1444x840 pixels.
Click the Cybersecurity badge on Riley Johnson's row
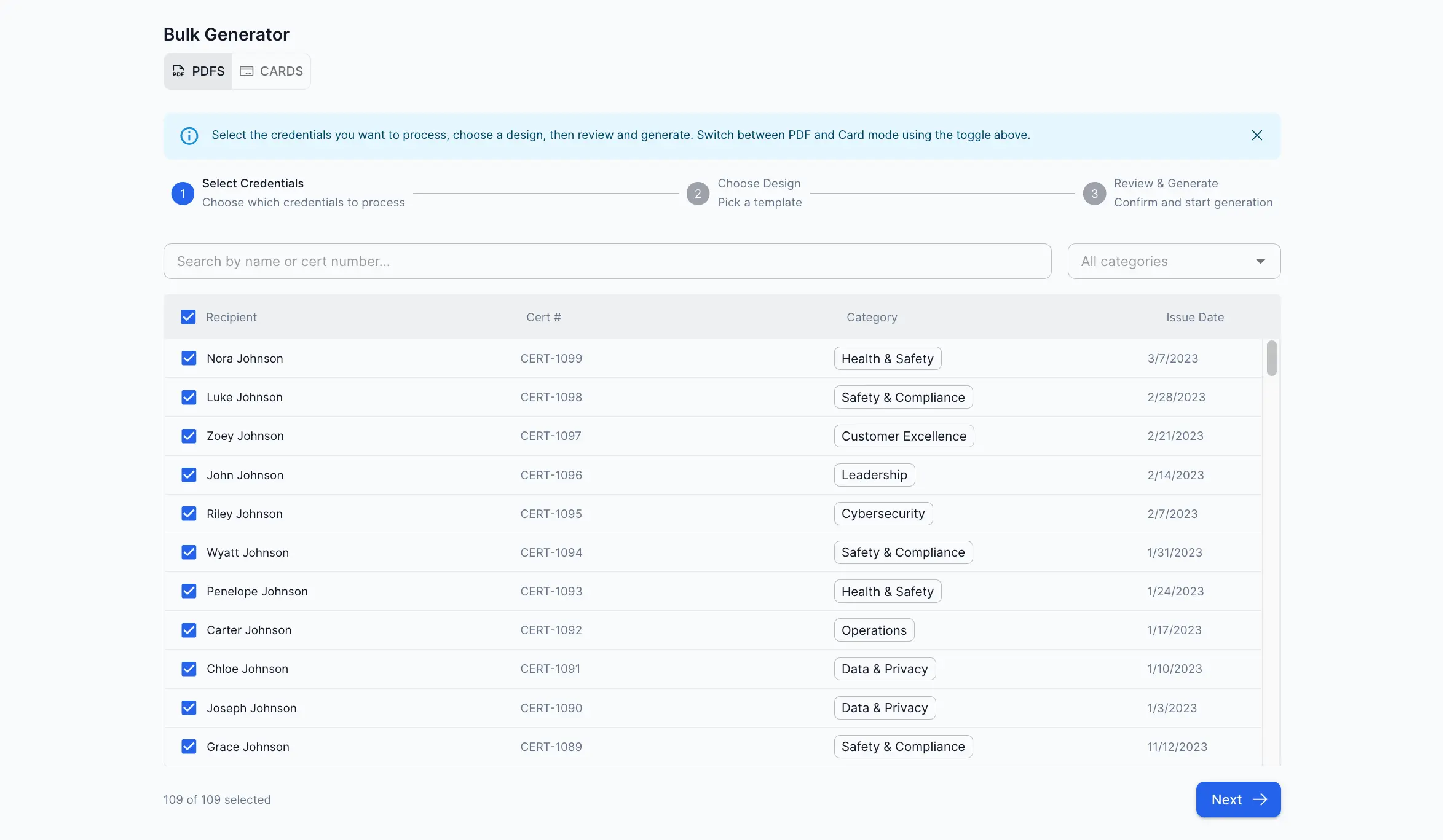coord(883,513)
